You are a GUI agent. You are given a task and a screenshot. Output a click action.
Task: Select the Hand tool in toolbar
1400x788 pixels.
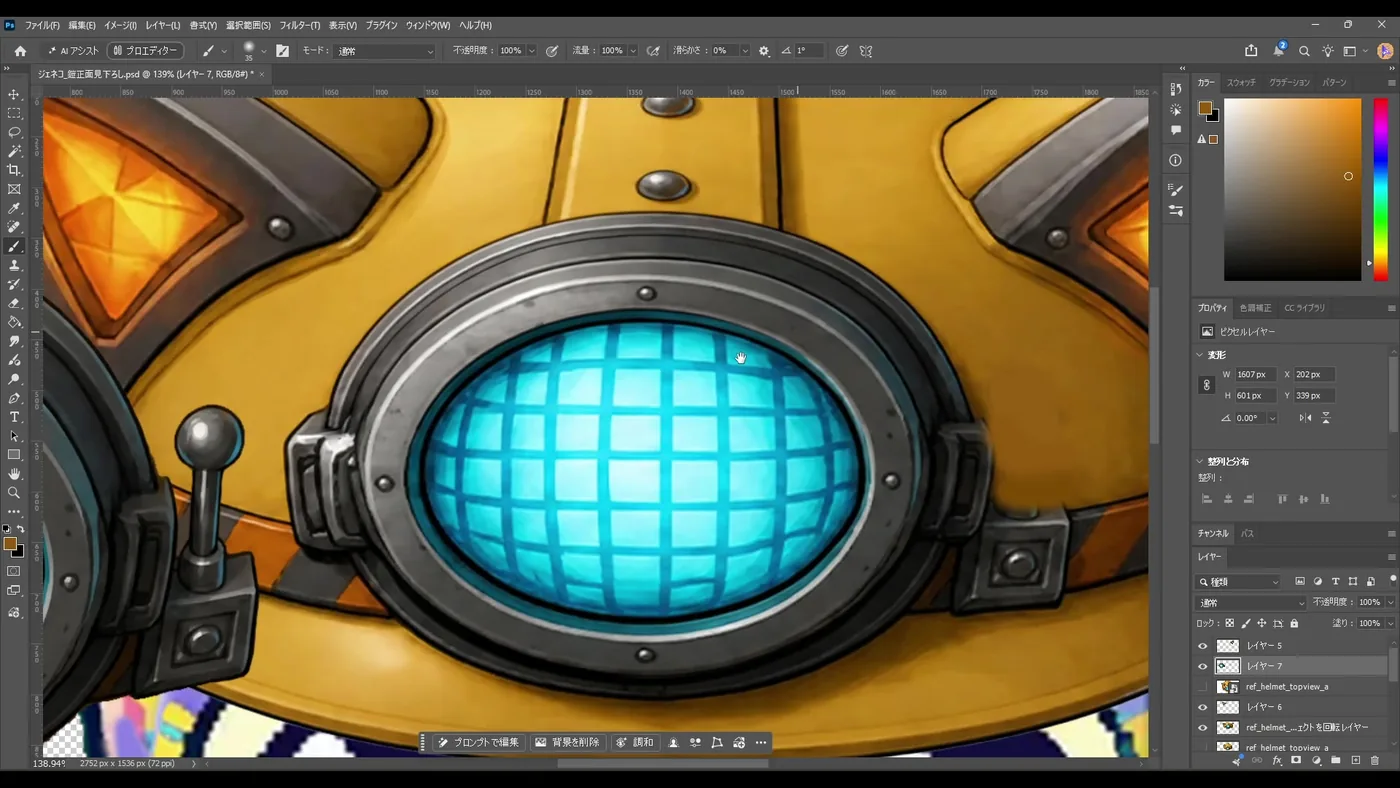point(14,474)
